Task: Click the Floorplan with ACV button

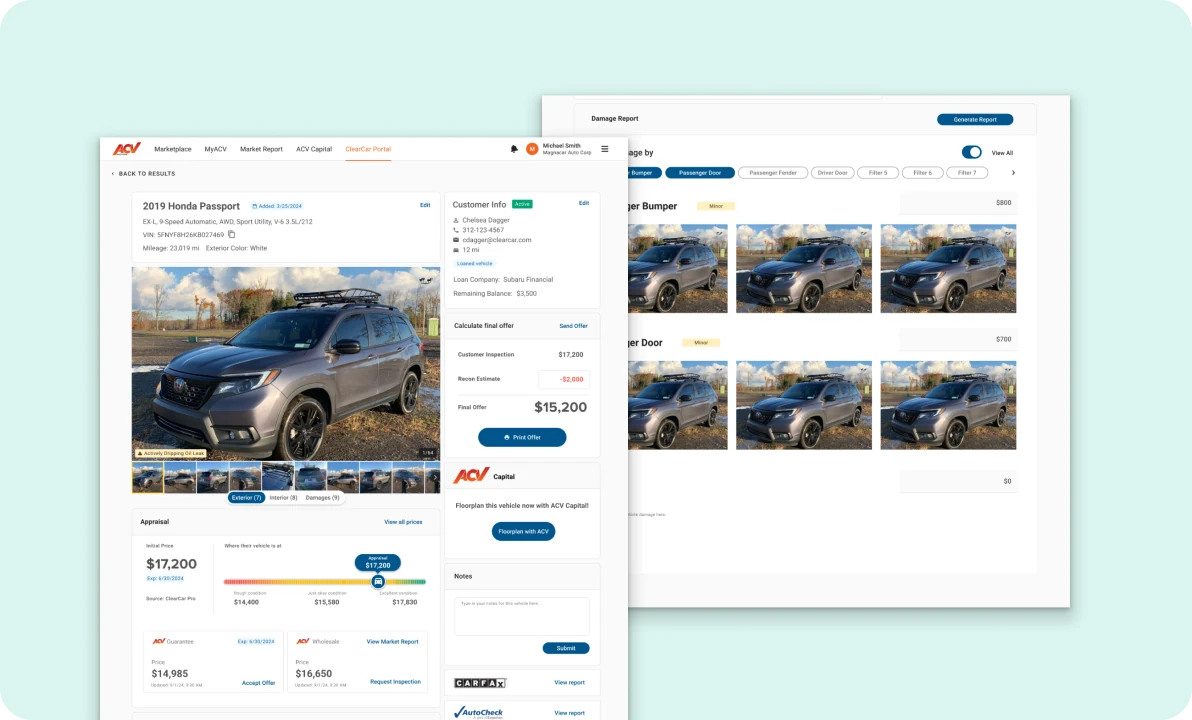Action: tap(523, 531)
